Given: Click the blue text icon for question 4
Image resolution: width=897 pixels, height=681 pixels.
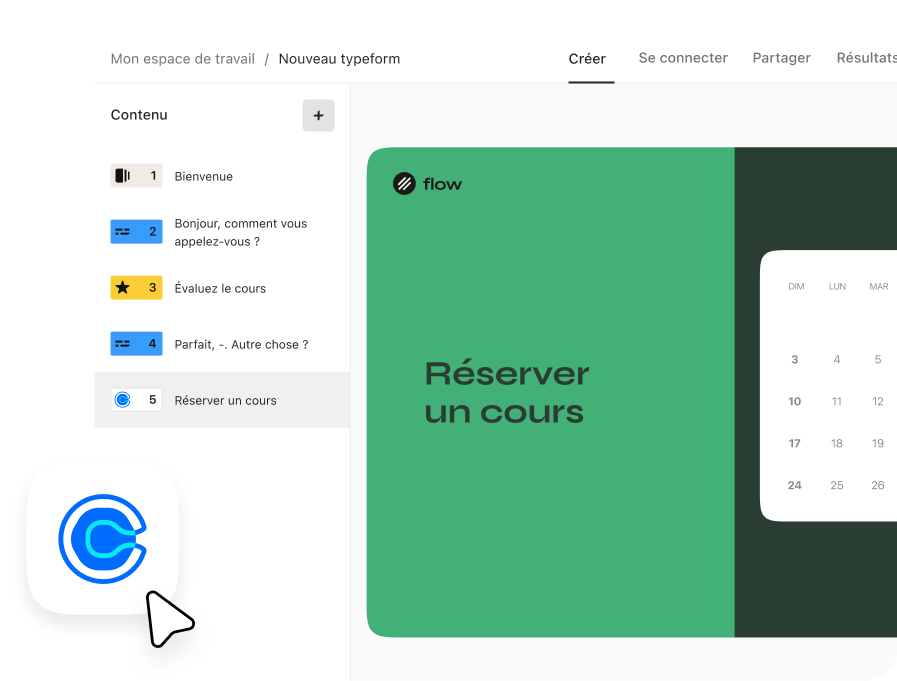Looking at the screenshot, I should 136,344.
